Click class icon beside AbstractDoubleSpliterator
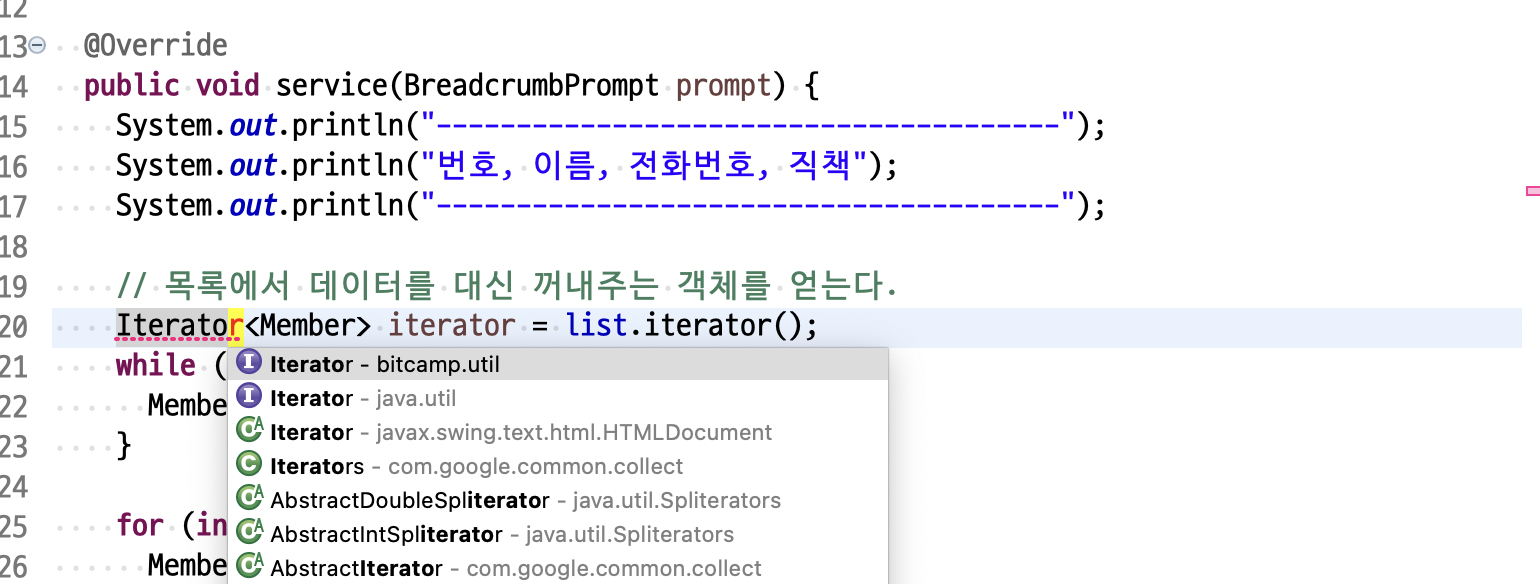 tap(249, 499)
